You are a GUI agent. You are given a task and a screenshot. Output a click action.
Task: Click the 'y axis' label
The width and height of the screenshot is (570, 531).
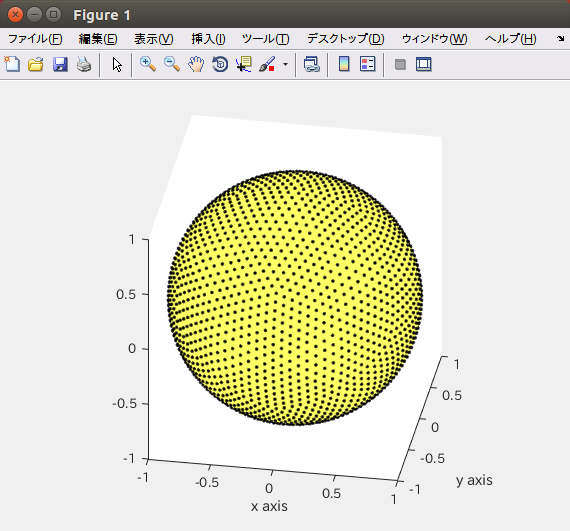[x=474, y=480]
